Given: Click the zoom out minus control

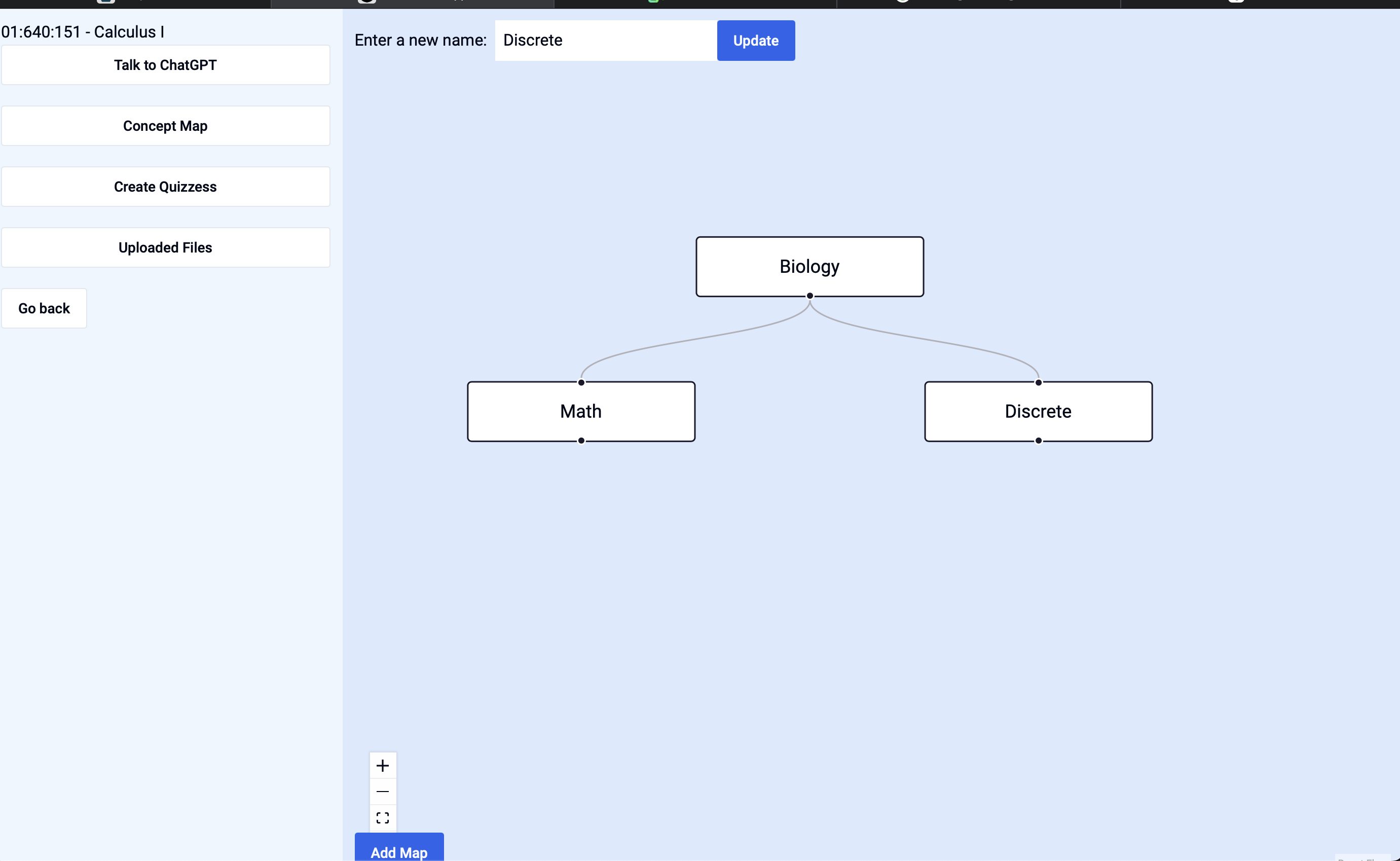Looking at the screenshot, I should pyautogui.click(x=382, y=792).
